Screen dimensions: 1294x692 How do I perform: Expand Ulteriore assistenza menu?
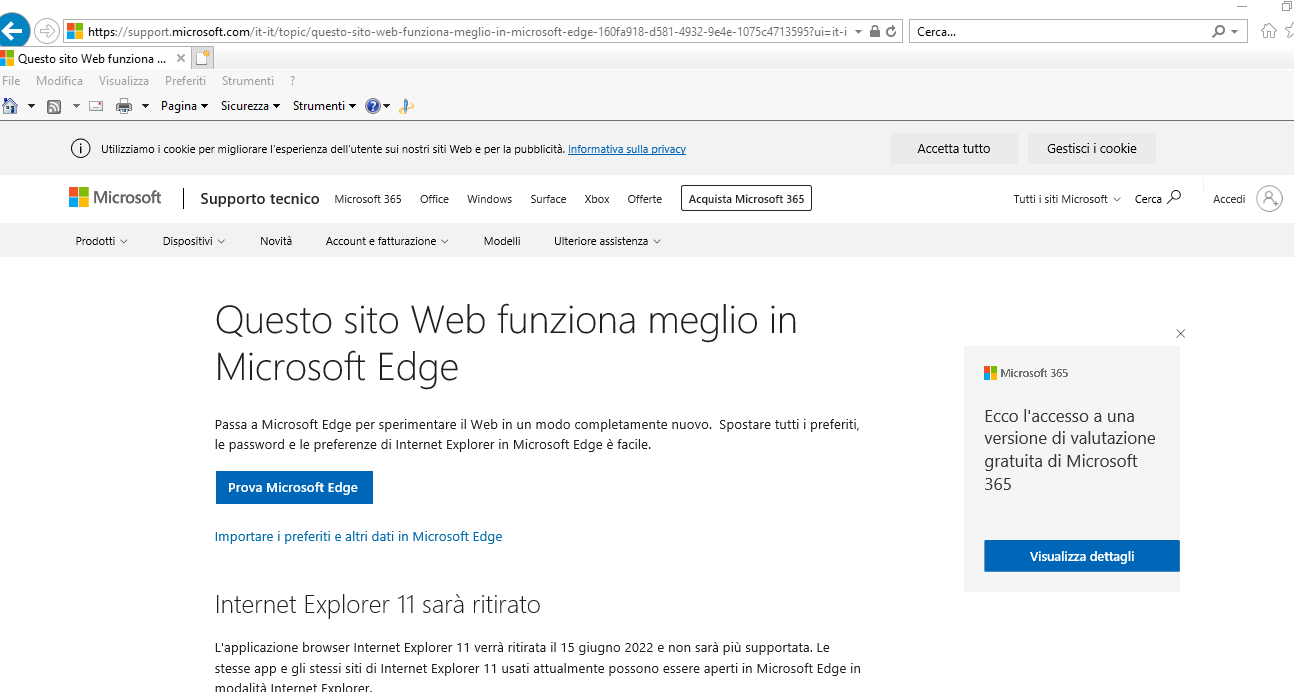[607, 241]
